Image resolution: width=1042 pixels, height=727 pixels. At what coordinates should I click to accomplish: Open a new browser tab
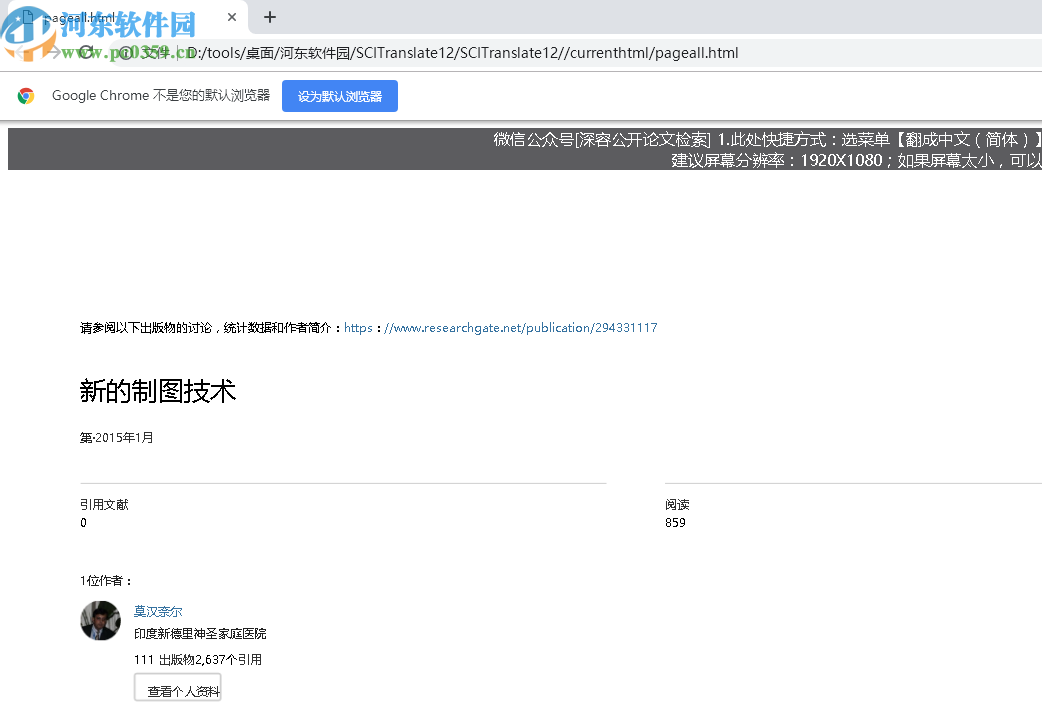click(270, 17)
